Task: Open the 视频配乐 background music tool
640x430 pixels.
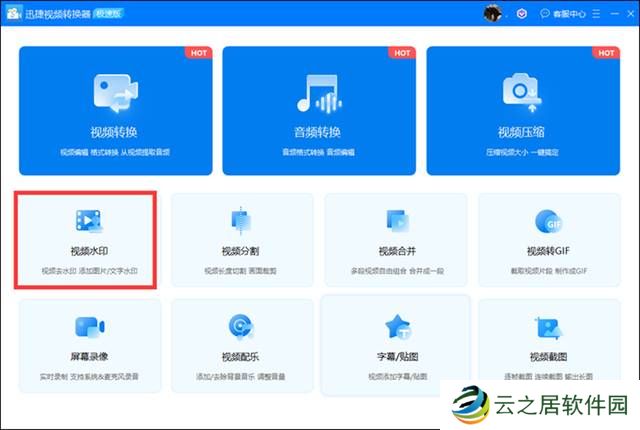Action: pyautogui.click(x=241, y=345)
